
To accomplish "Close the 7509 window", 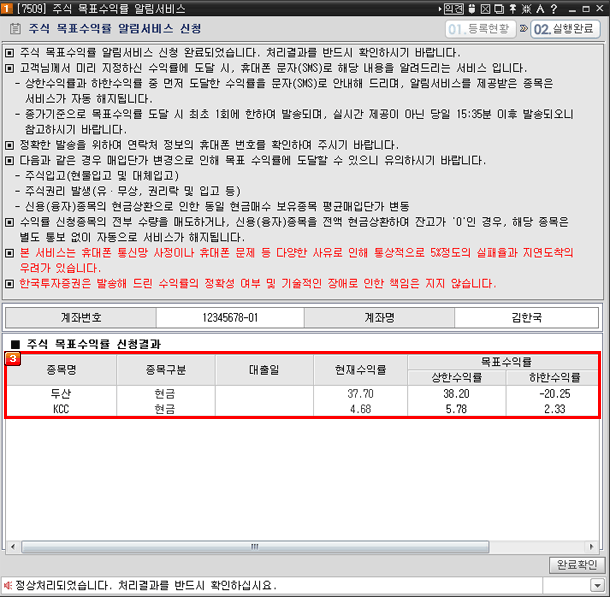I will [600, 9].
